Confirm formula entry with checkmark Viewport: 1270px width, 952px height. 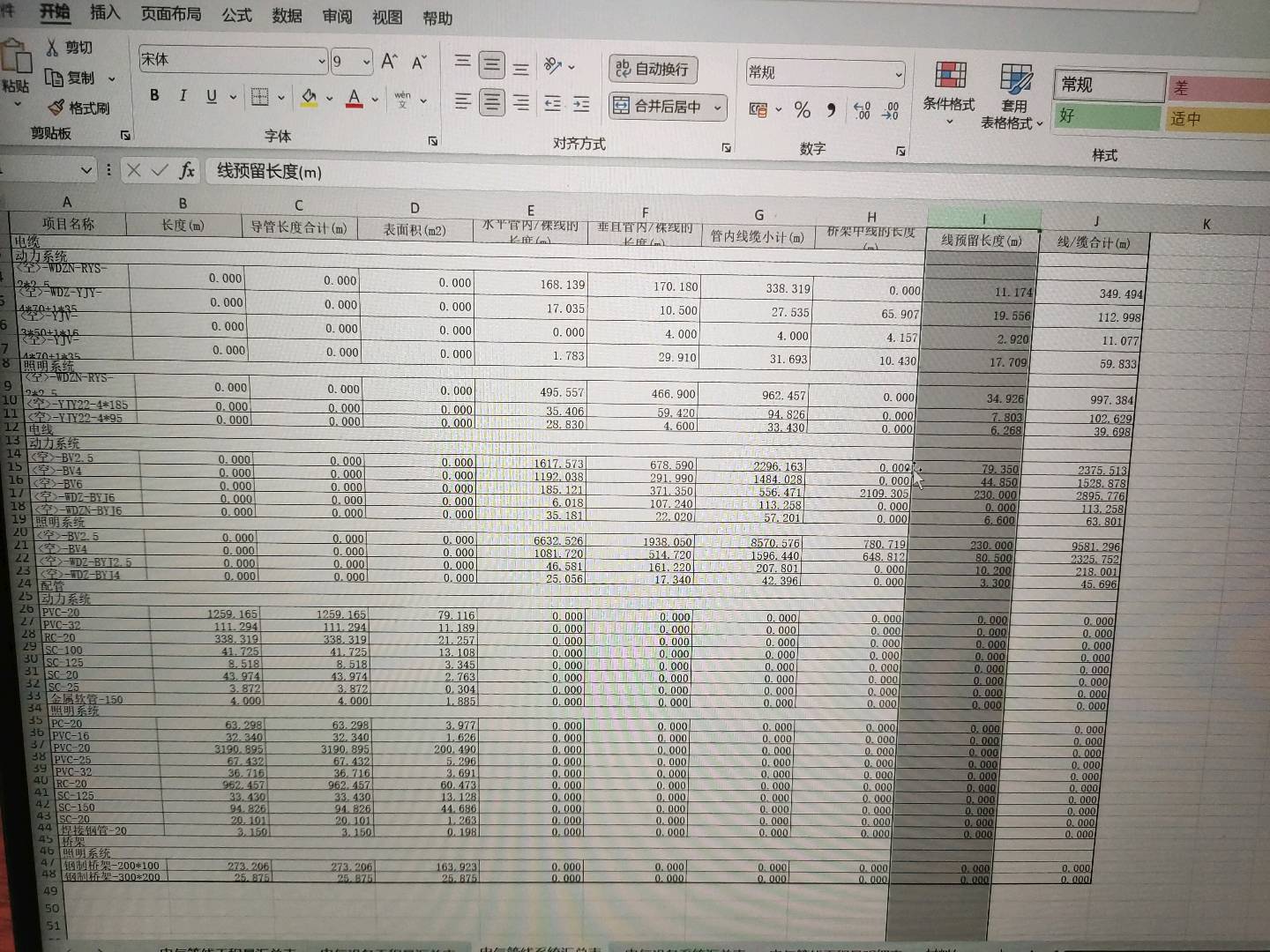click(x=160, y=170)
